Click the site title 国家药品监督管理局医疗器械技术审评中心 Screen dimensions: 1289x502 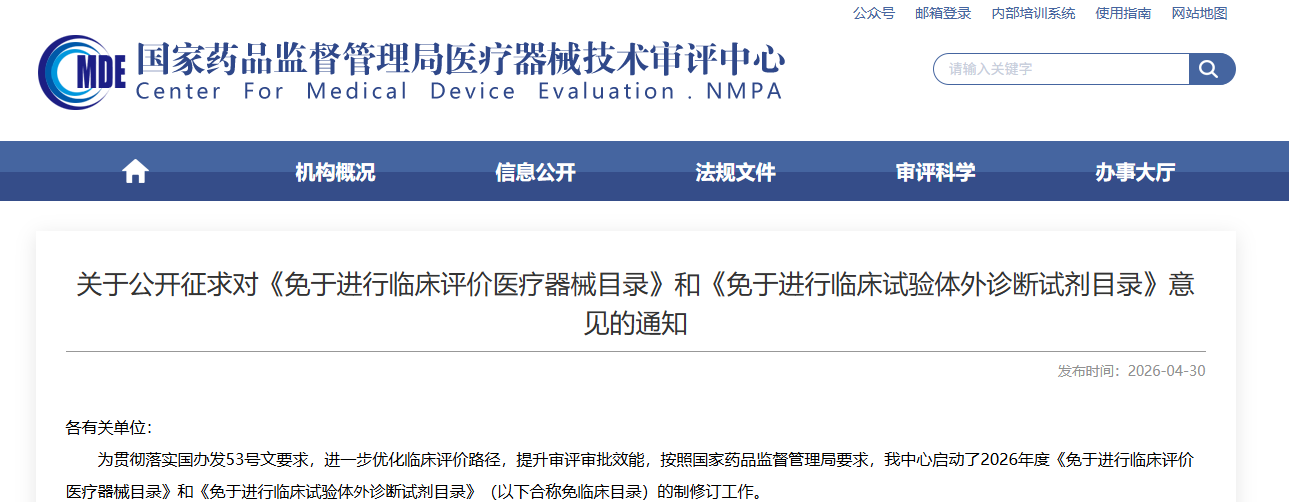(460, 59)
